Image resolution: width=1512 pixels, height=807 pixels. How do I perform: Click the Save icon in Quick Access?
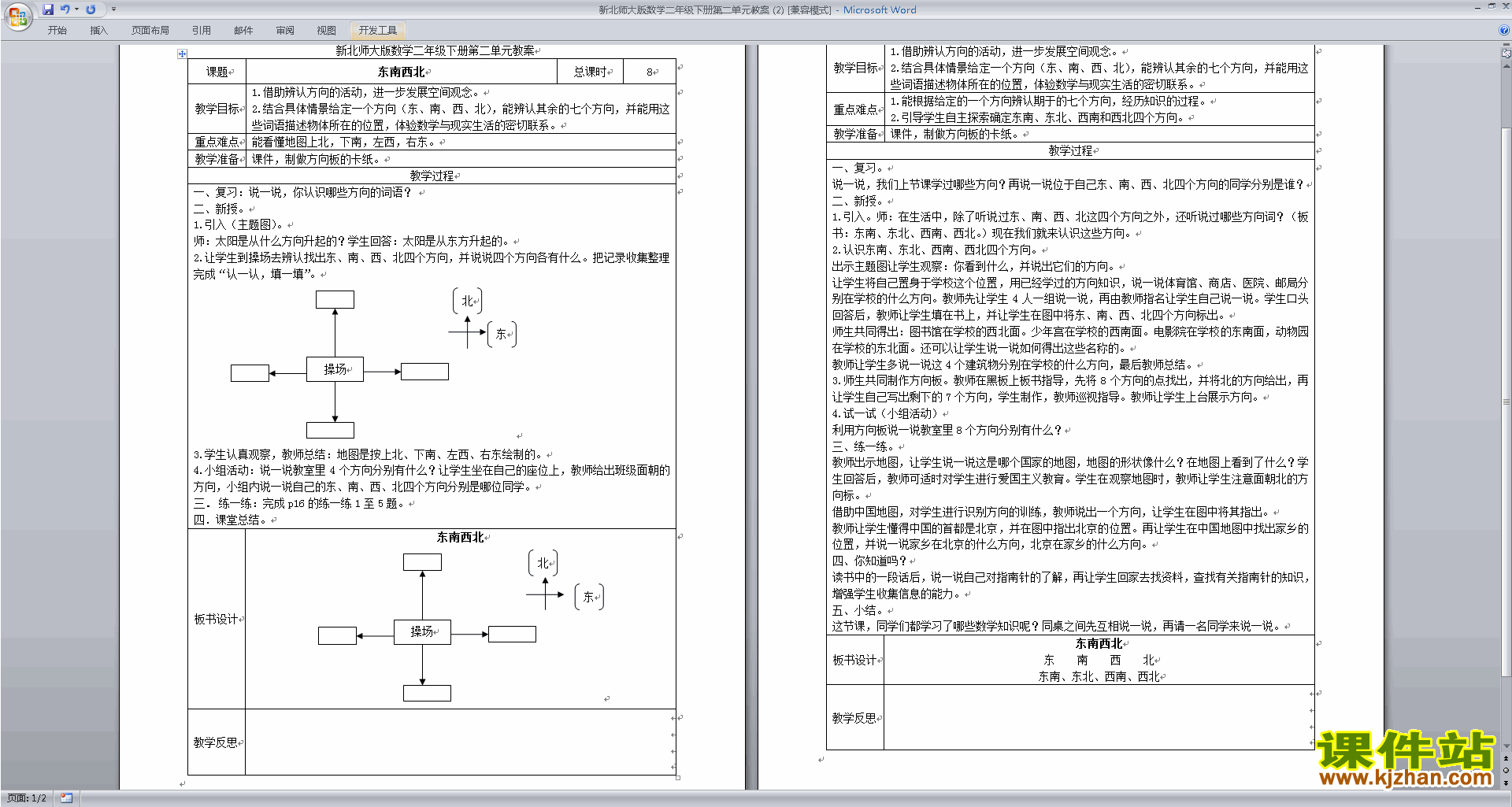tap(48, 9)
